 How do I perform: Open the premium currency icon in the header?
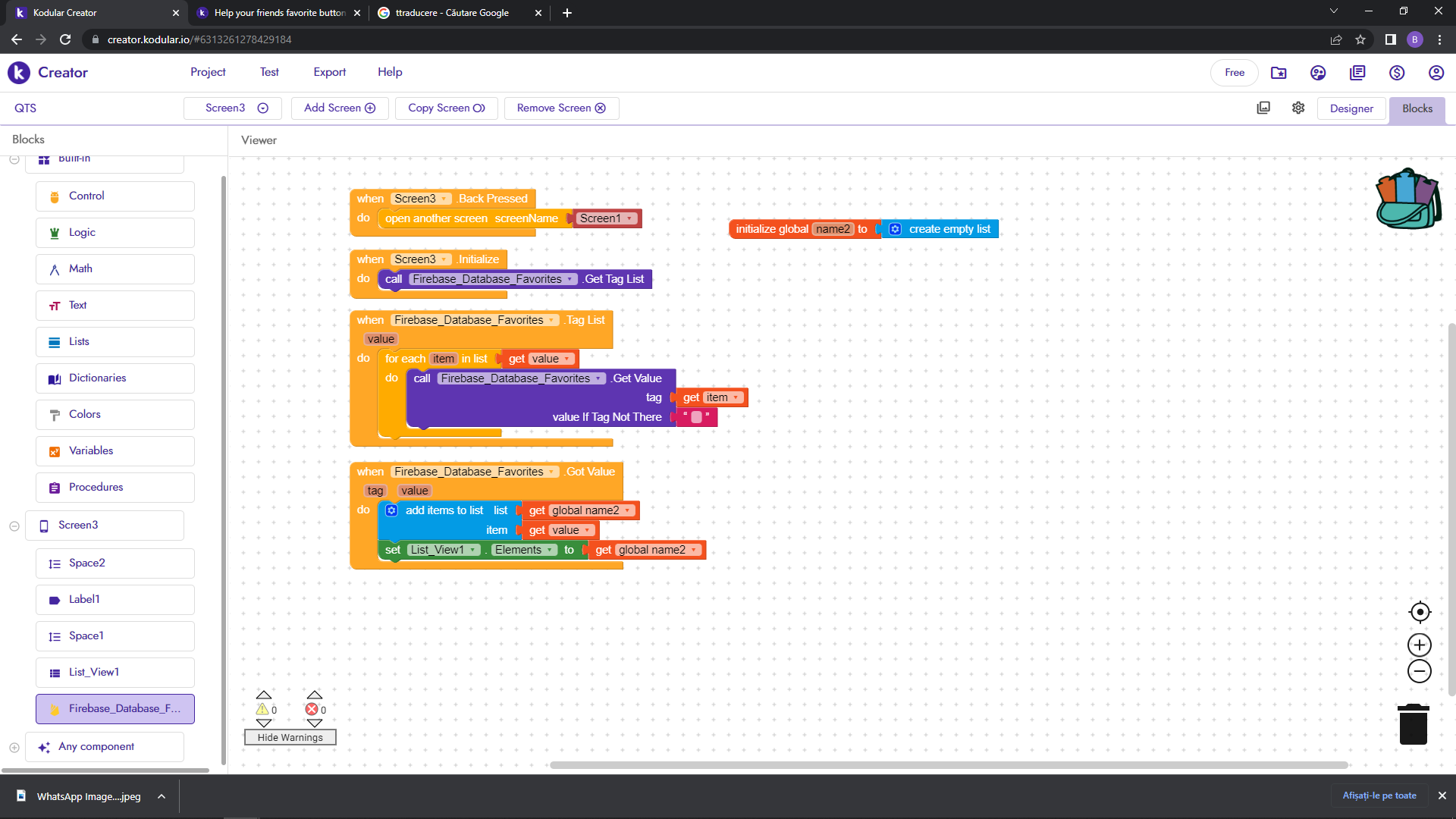coord(1398,72)
